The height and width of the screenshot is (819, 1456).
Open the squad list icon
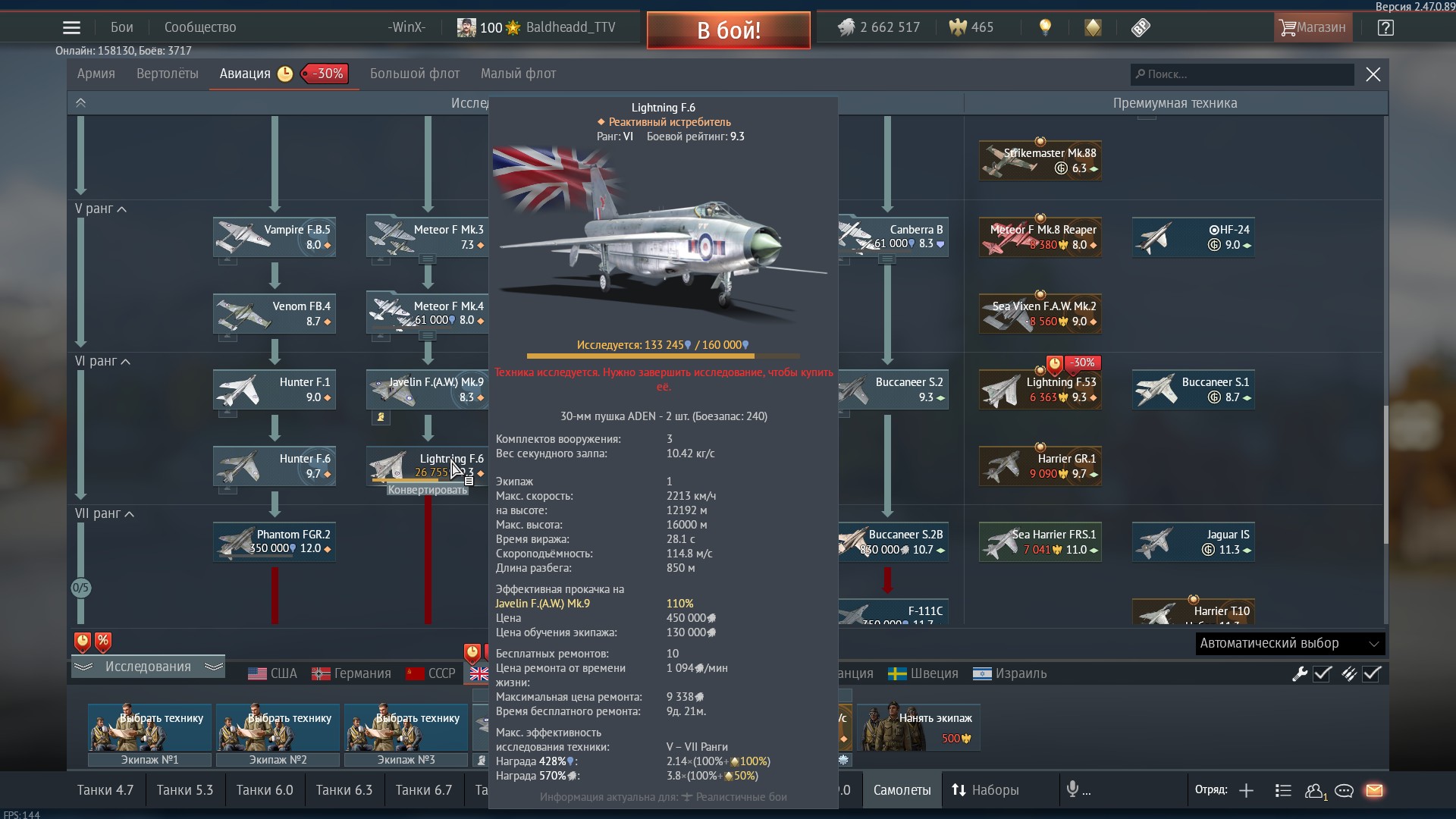pos(1283,790)
